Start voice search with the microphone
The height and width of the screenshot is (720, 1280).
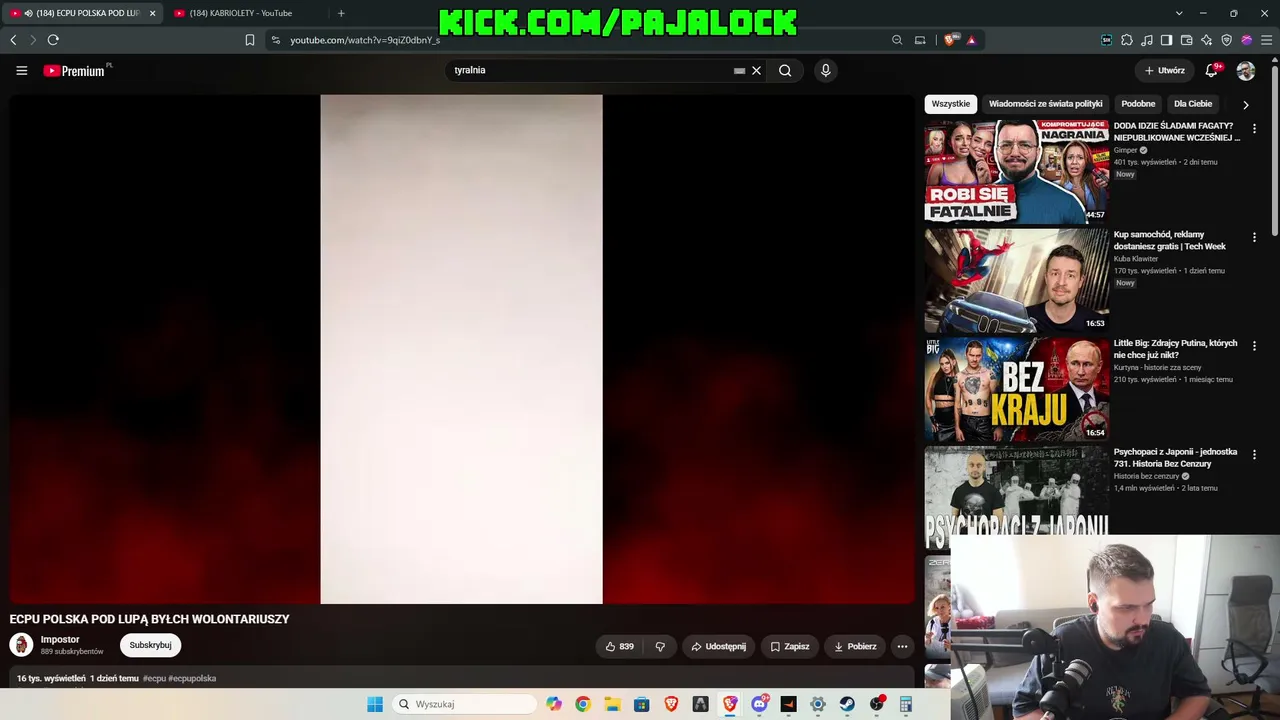coord(825,70)
